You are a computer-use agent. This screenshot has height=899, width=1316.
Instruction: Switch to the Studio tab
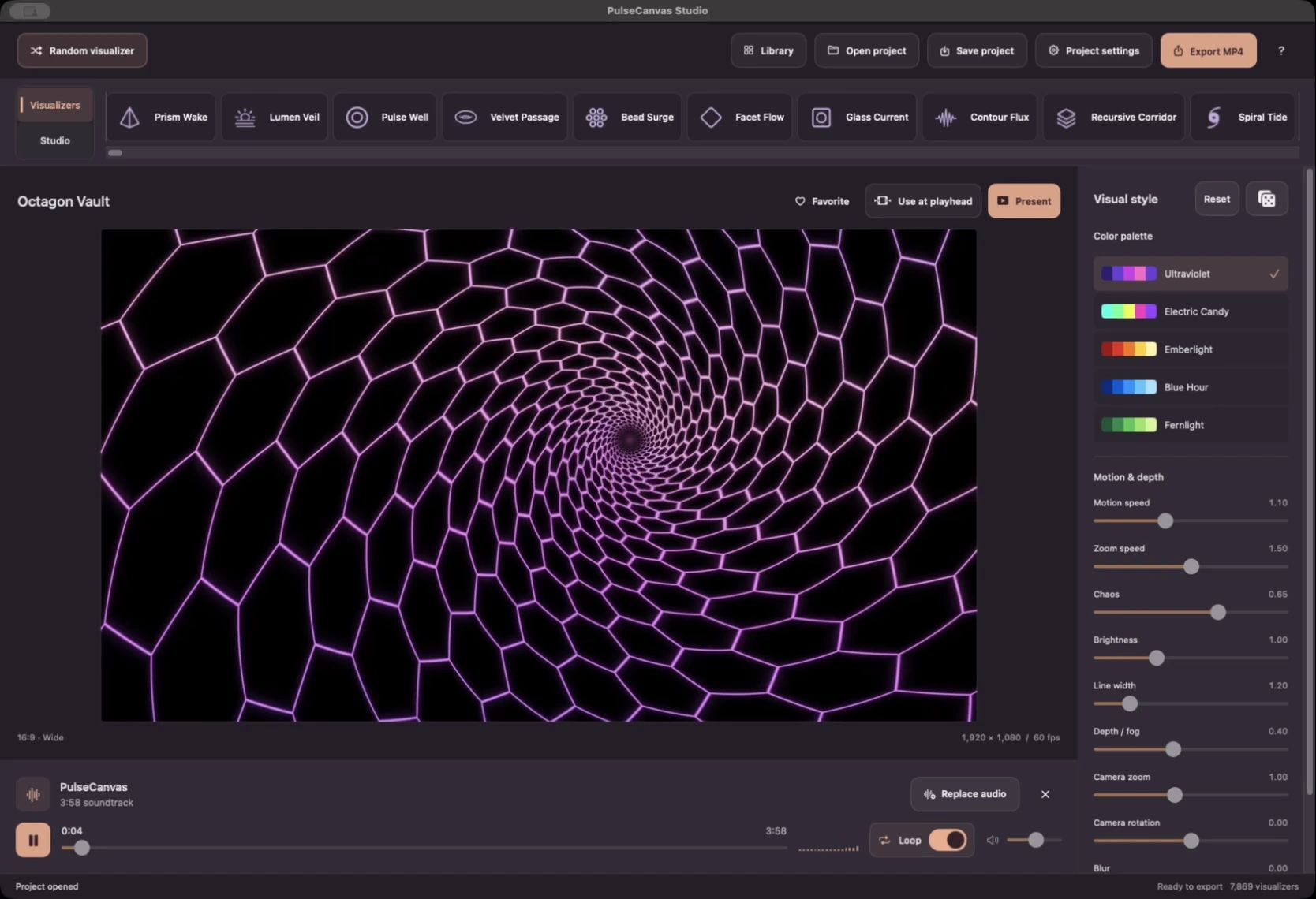point(54,140)
